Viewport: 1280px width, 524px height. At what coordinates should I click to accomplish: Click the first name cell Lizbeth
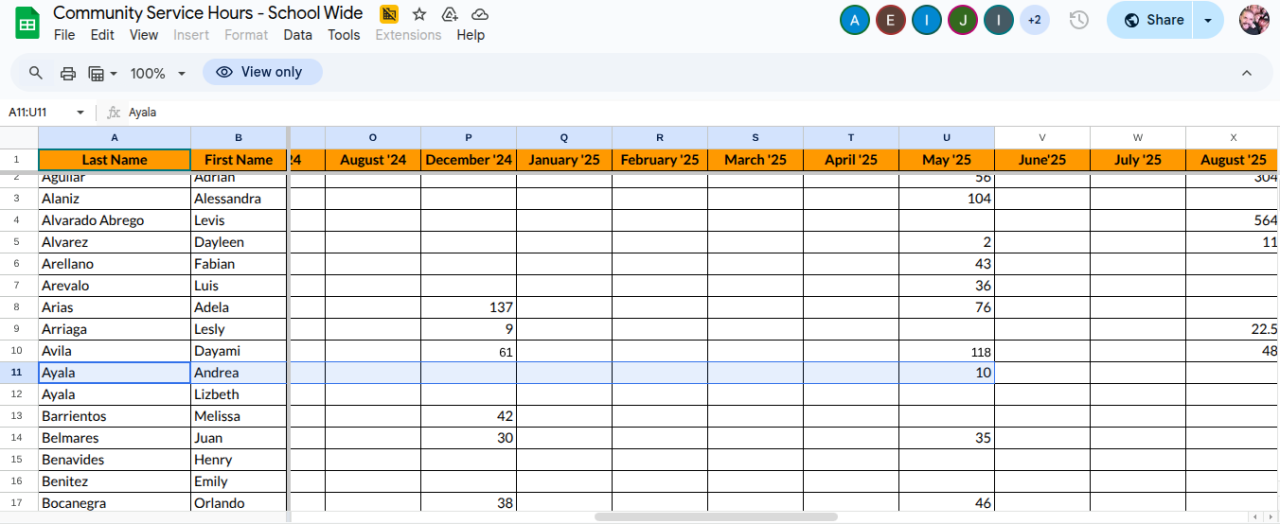pyautogui.click(x=238, y=394)
